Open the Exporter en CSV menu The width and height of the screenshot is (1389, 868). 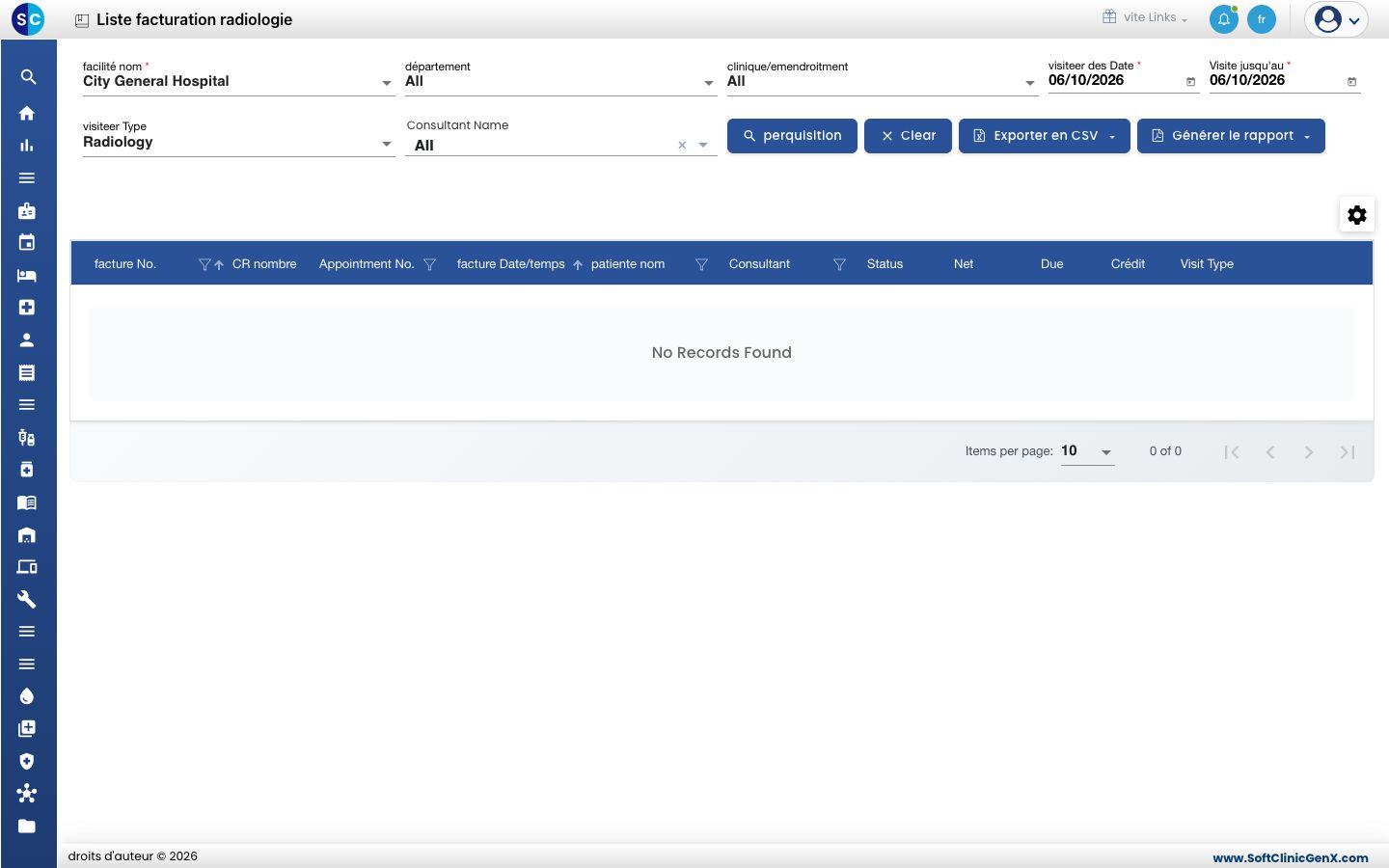tap(1044, 136)
